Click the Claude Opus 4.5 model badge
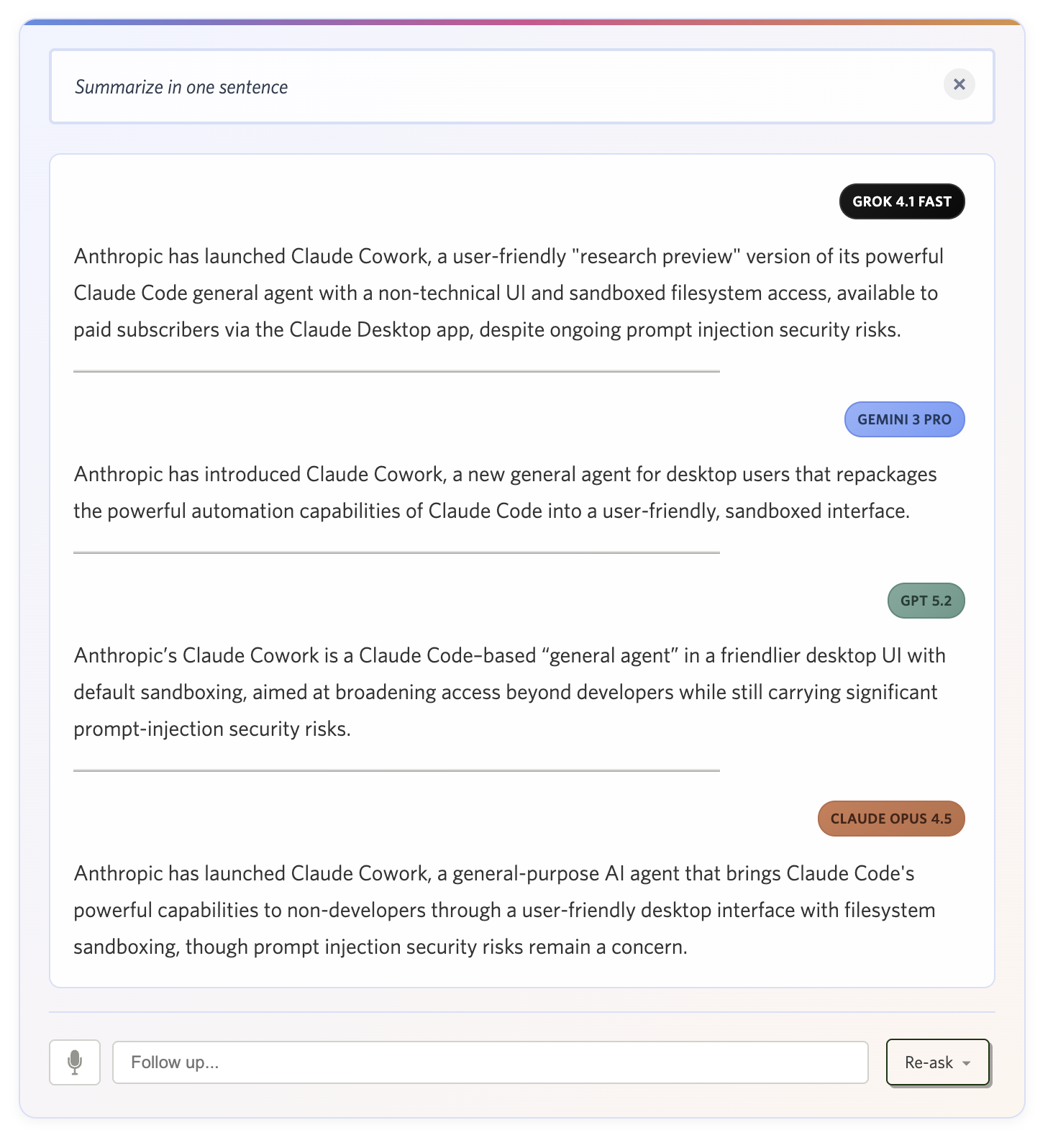Screen dimensions: 1053x1148 click(x=890, y=819)
